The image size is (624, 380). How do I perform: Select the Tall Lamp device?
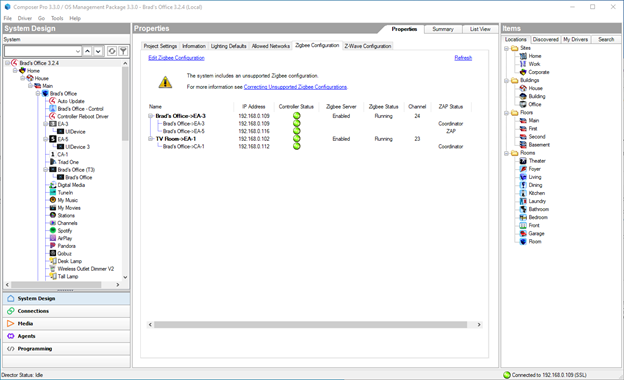click(x=68, y=276)
